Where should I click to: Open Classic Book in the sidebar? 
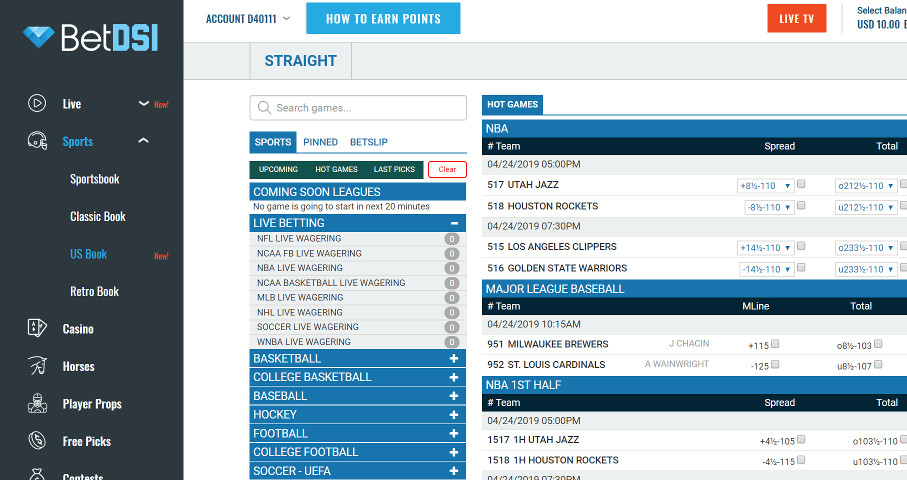(x=98, y=216)
